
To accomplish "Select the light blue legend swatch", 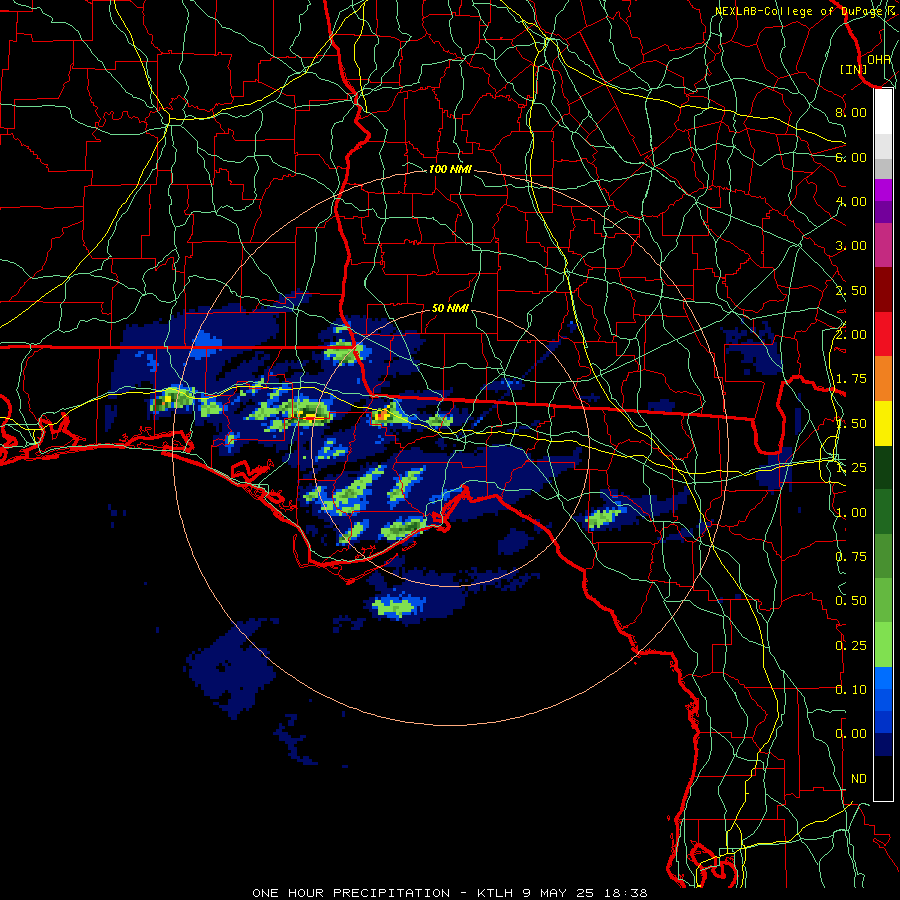I will 883,678.
